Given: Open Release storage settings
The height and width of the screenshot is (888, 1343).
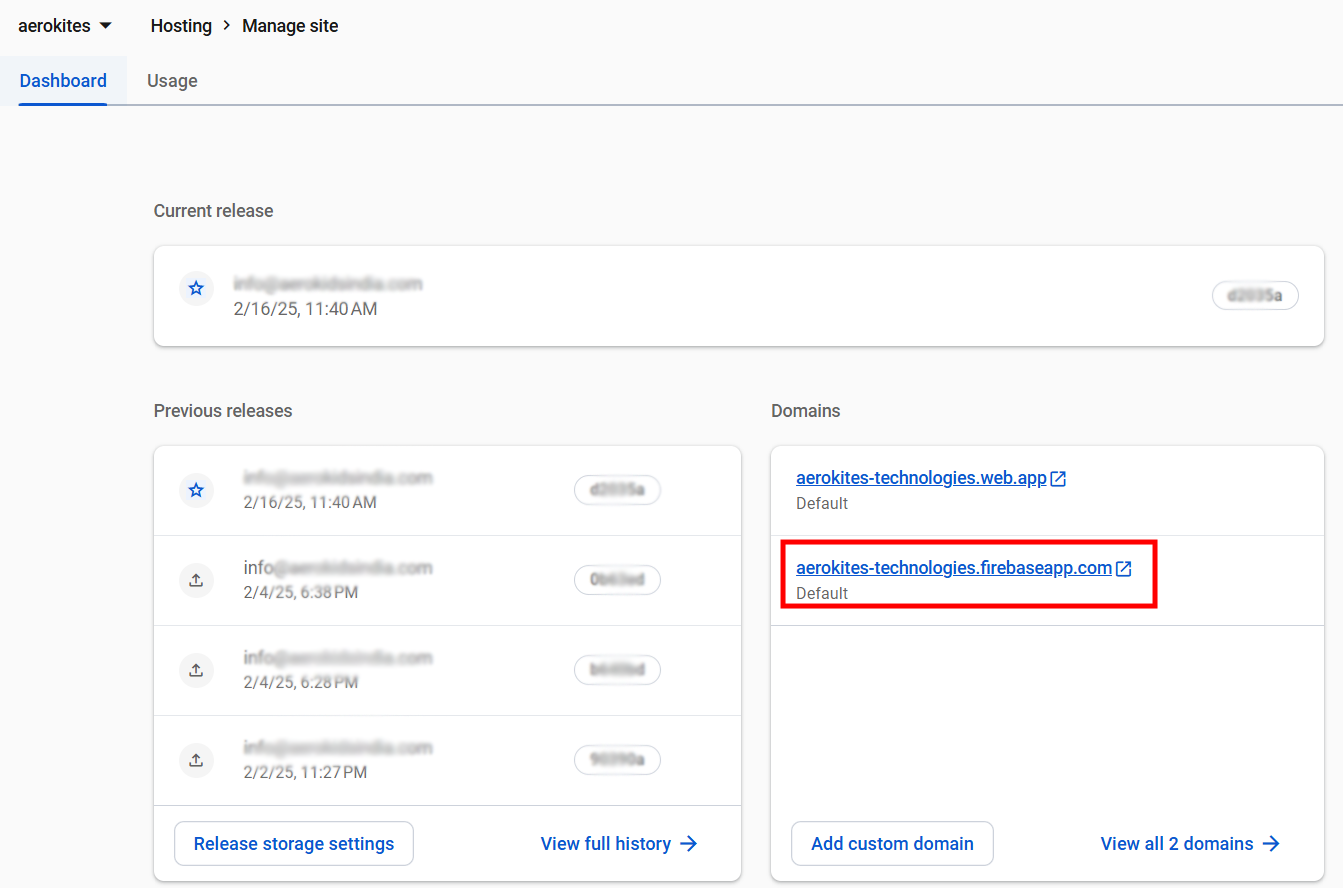Looking at the screenshot, I should pyautogui.click(x=294, y=844).
